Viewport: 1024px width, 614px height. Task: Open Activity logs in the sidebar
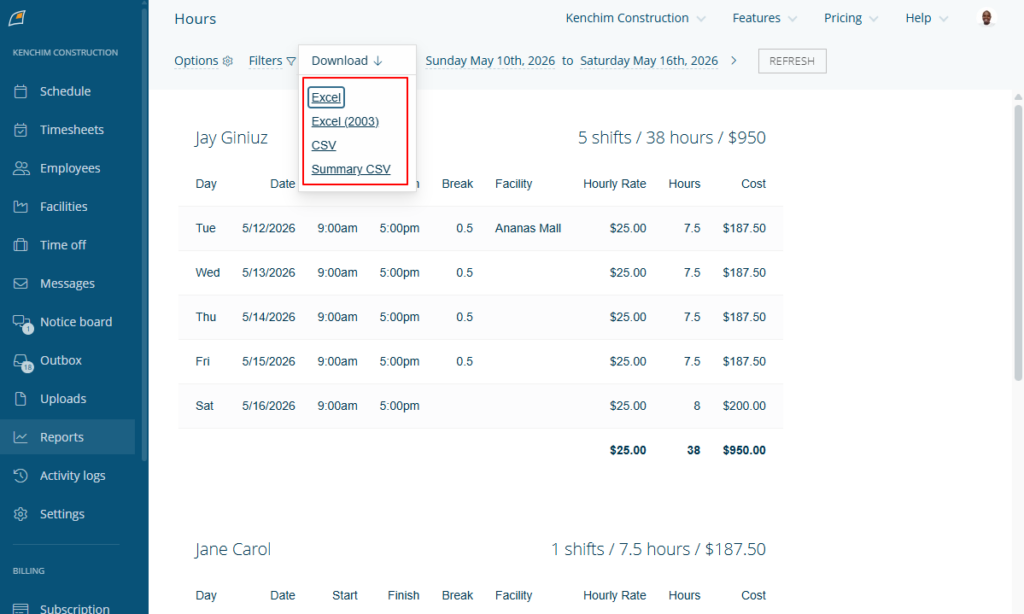tap(72, 476)
